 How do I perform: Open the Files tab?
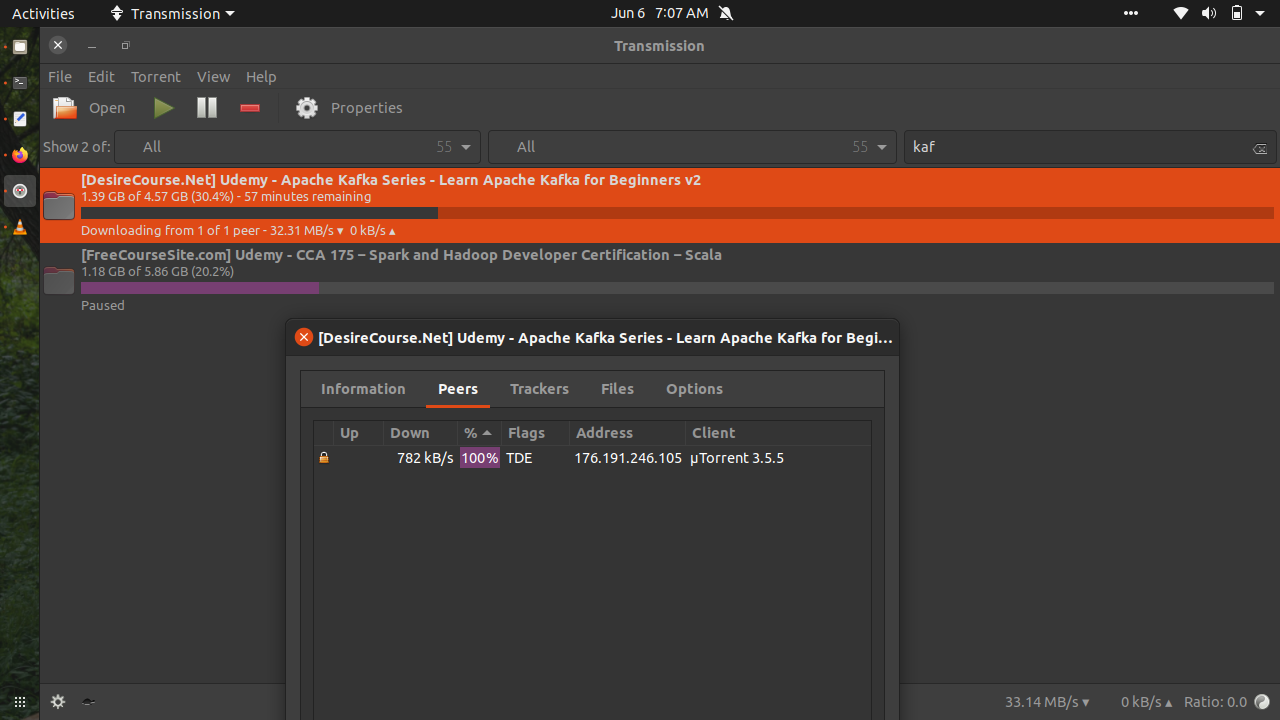(617, 389)
